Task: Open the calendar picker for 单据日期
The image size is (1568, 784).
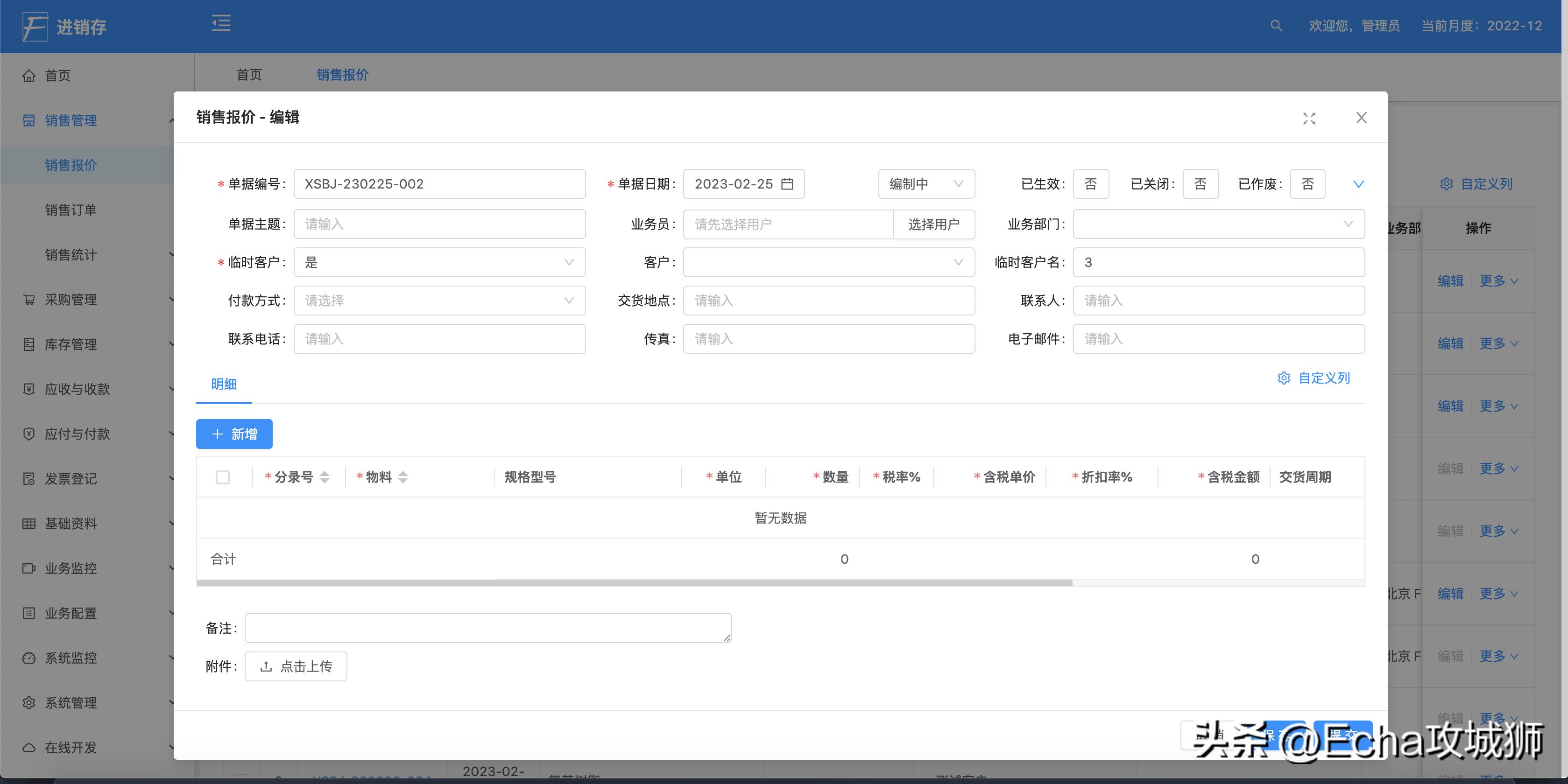Action: 788,184
